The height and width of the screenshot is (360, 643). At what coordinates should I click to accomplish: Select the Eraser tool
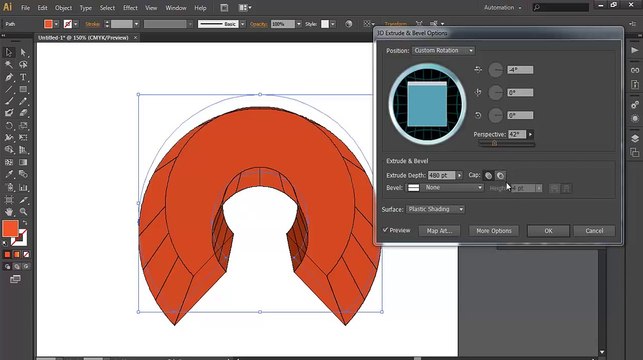23,113
